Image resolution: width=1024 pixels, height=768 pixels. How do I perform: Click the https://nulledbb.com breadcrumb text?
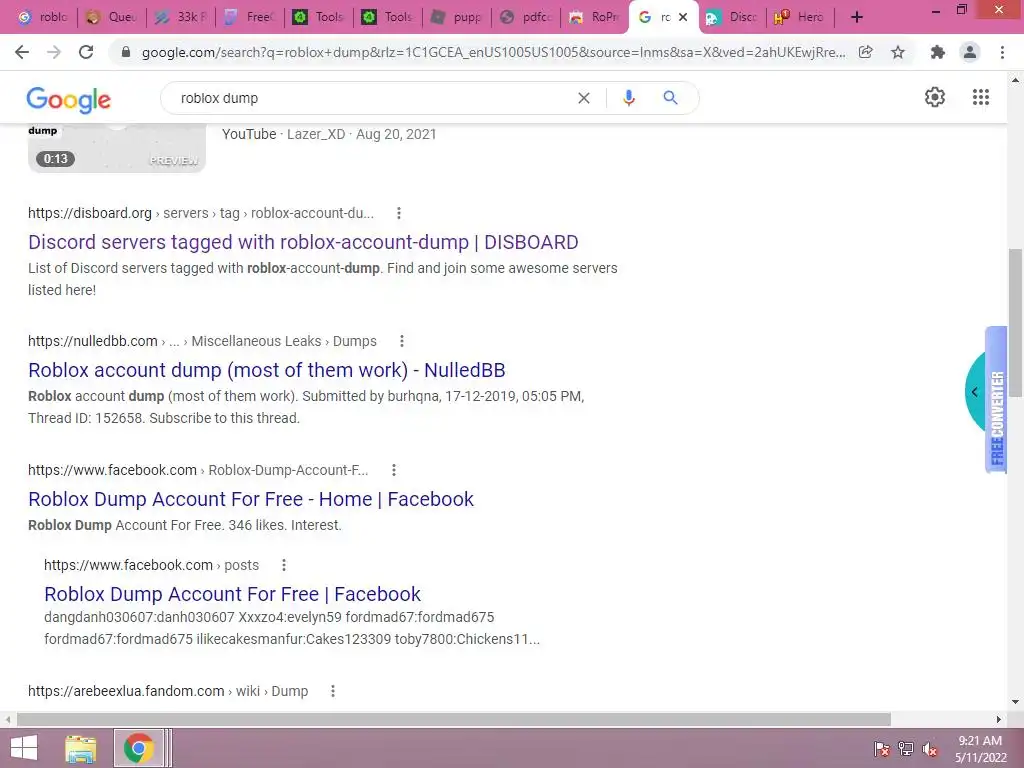(x=93, y=341)
